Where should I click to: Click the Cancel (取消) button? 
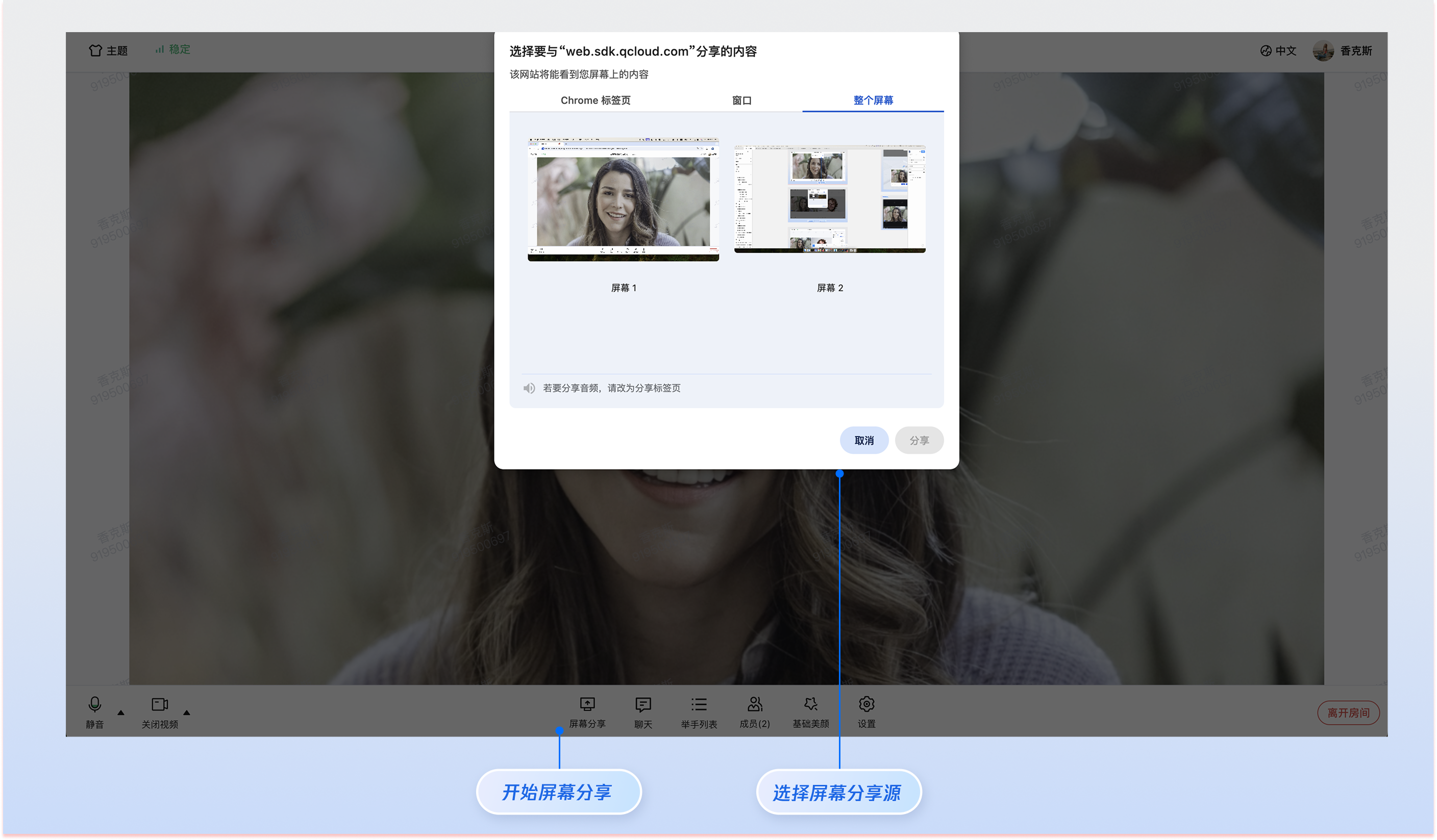click(863, 440)
